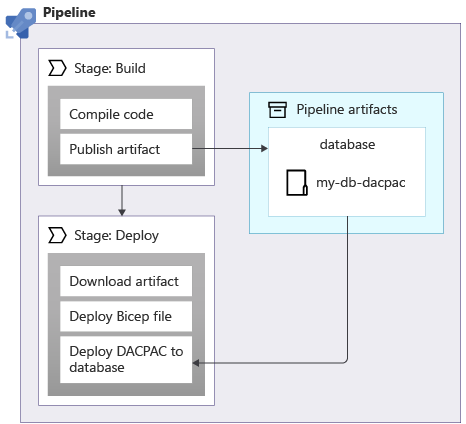Click the my-db-dacpac file icon
The width and height of the screenshot is (466, 424).
(x=297, y=182)
